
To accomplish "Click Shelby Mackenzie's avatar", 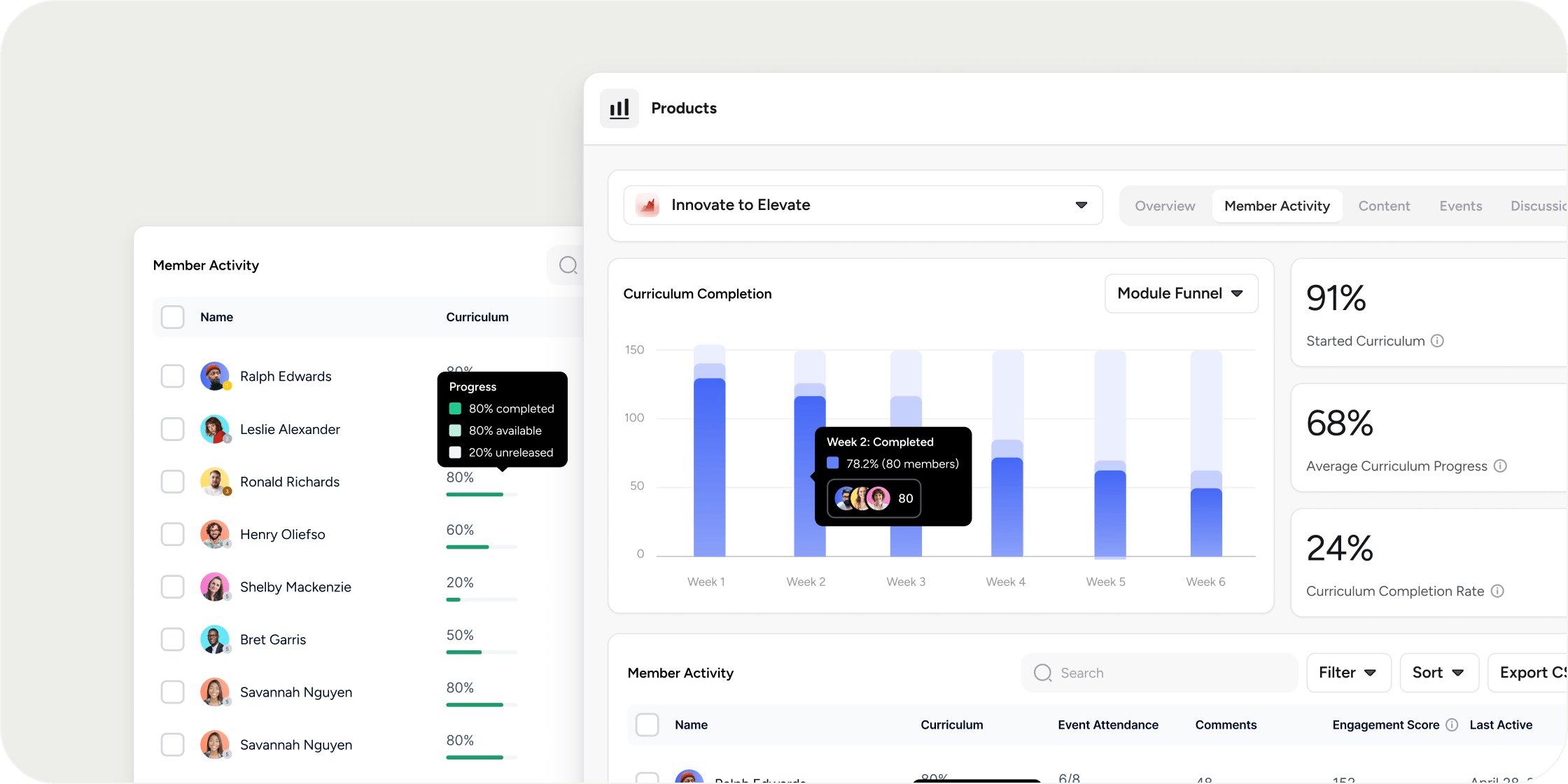I will tap(215, 587).
